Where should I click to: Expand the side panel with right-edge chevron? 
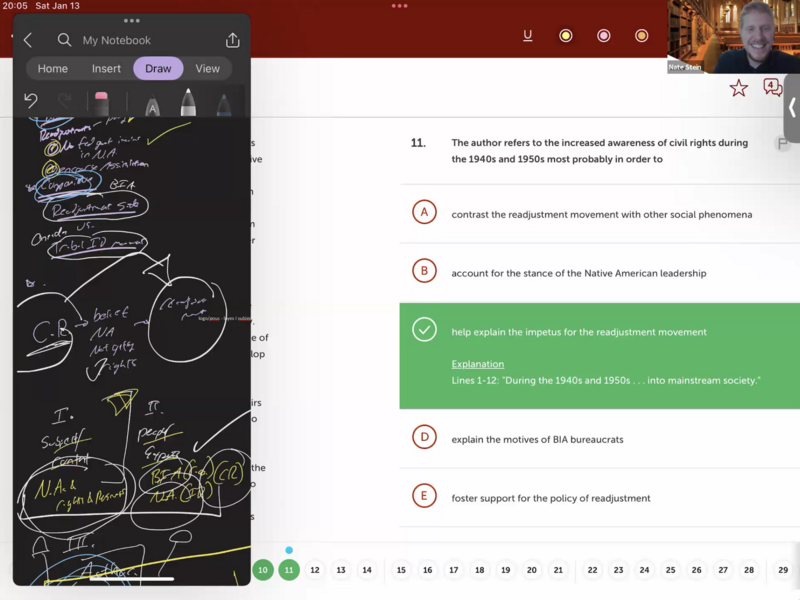[x=791, y=107]
